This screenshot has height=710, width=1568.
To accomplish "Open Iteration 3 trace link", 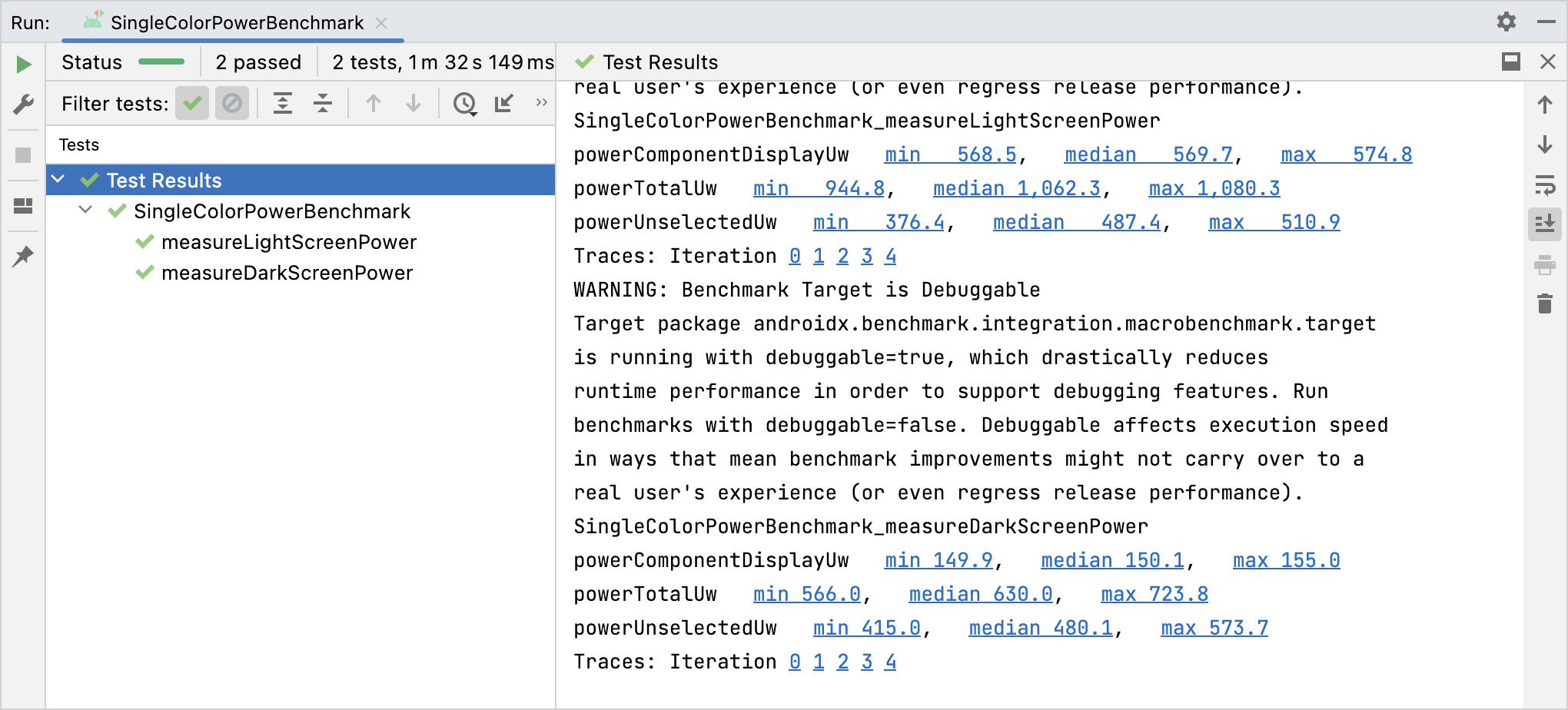I will click(x=867, y=661).
